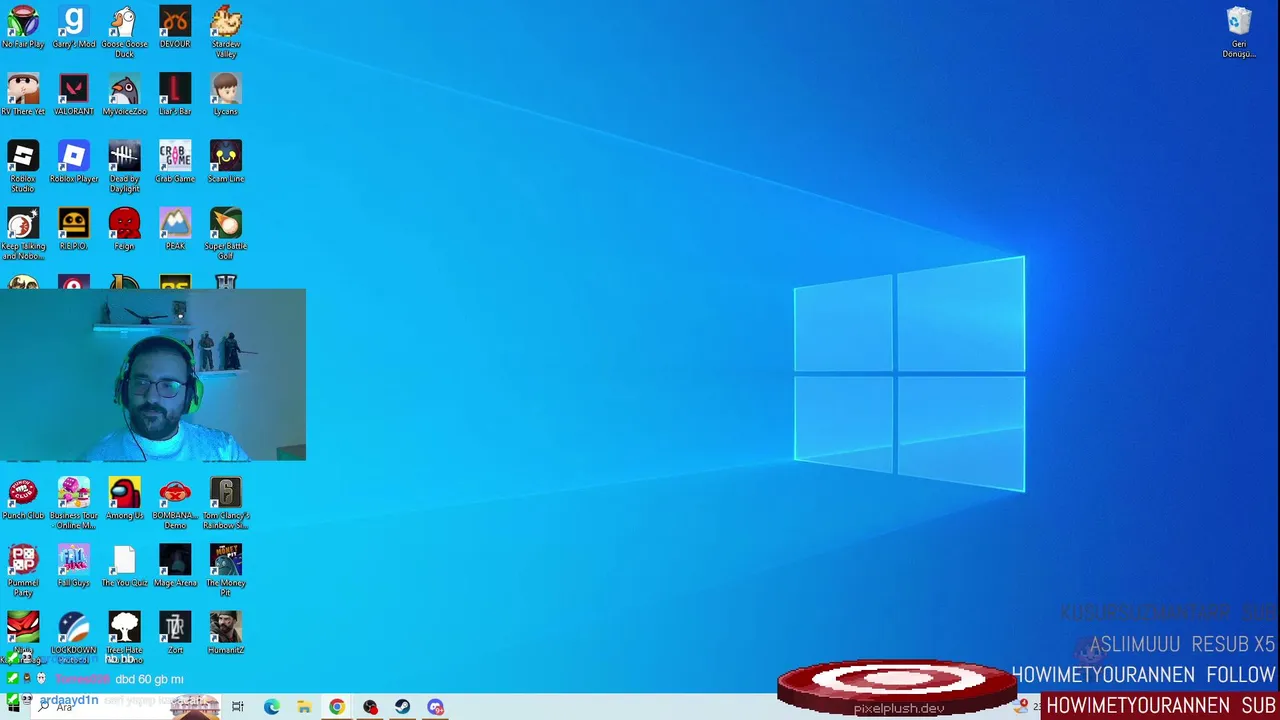Select the Zort desktop shortcut
This screenshot has height=720, width=1280.
tap(175, 633)
